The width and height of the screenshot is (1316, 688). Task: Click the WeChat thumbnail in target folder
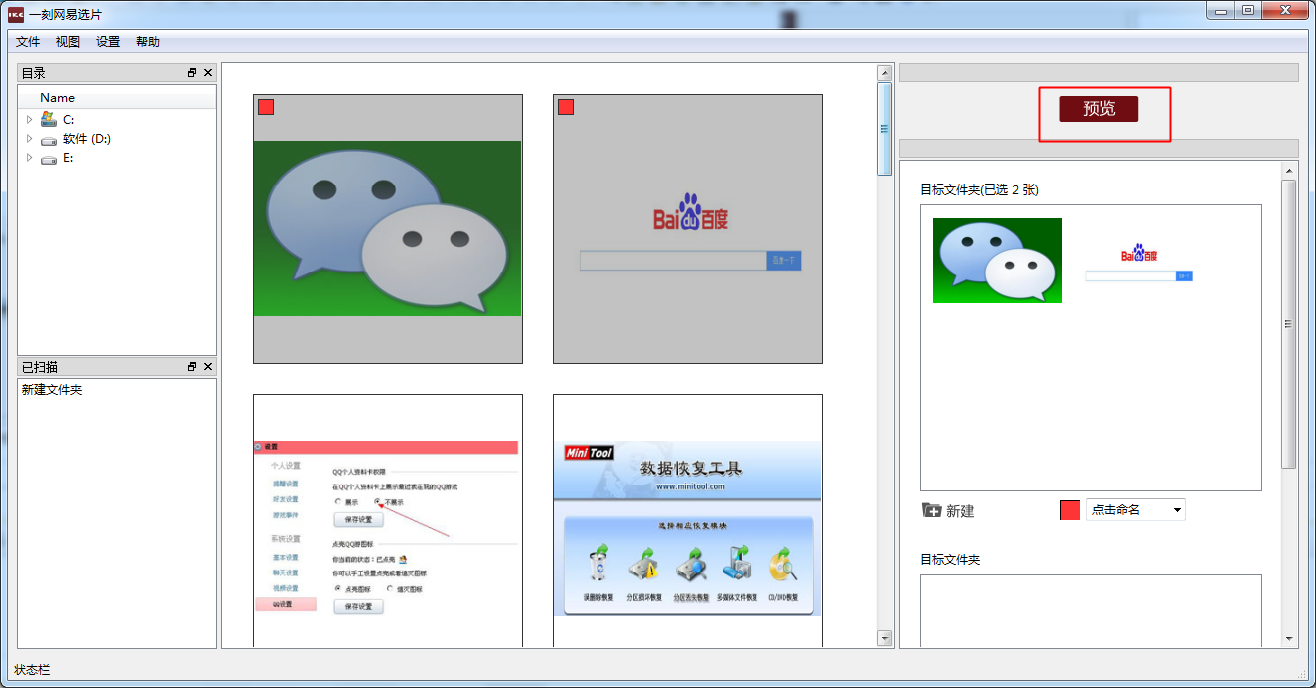[997, 260]
